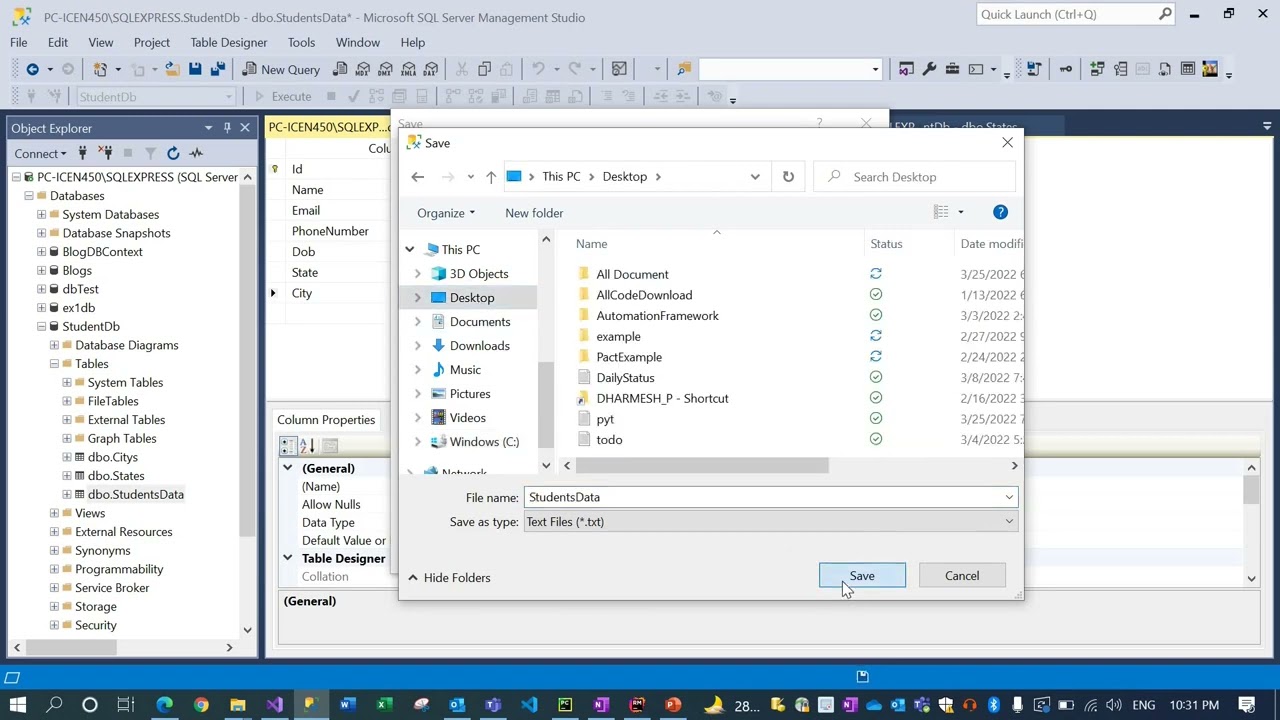Collapse the General section in Column Properties

(287, 468)
